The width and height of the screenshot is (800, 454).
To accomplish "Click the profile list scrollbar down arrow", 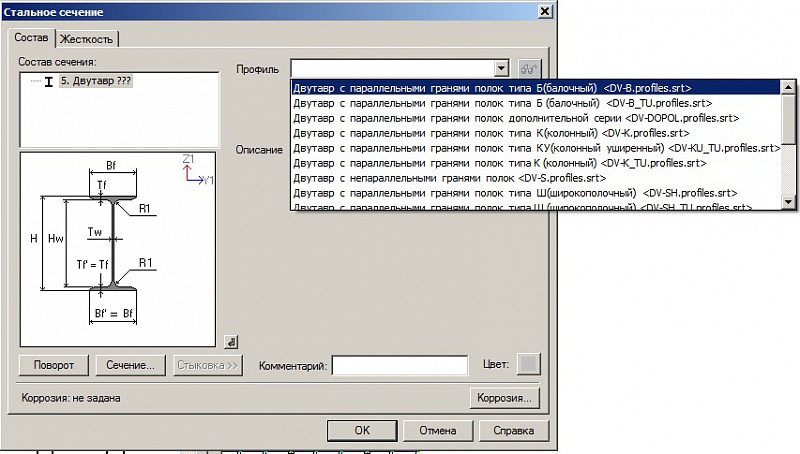I will click(x=789, y=201).
